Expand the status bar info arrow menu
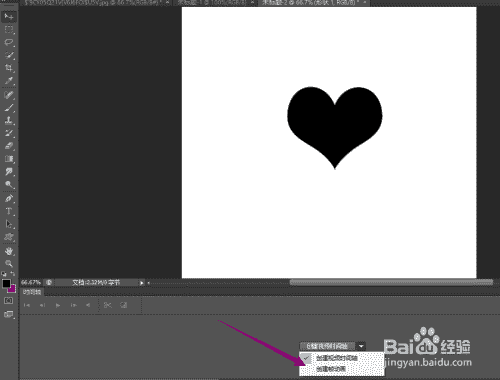 [142, 283]
